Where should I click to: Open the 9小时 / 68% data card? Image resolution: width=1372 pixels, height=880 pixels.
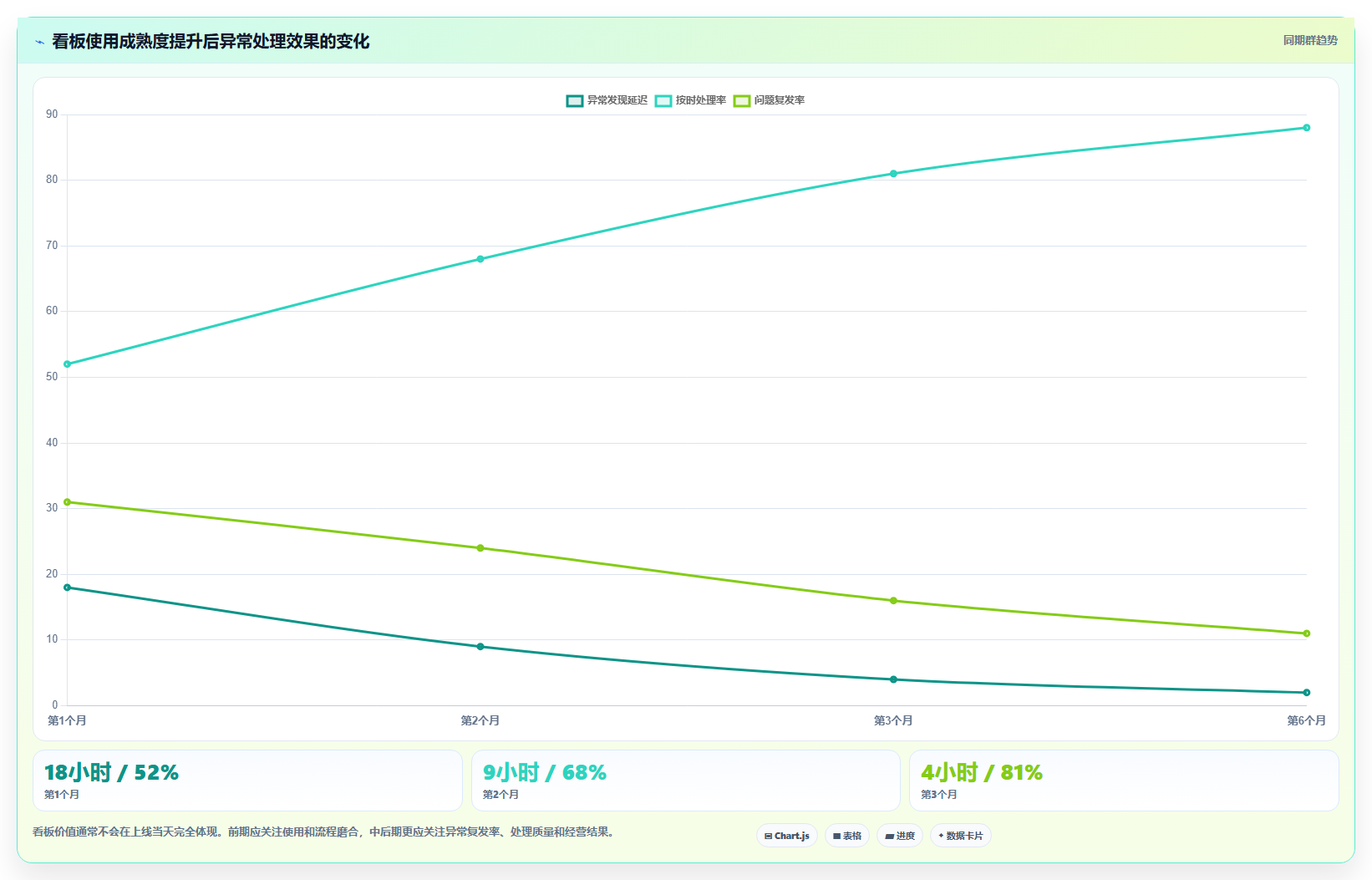point(686,781)
